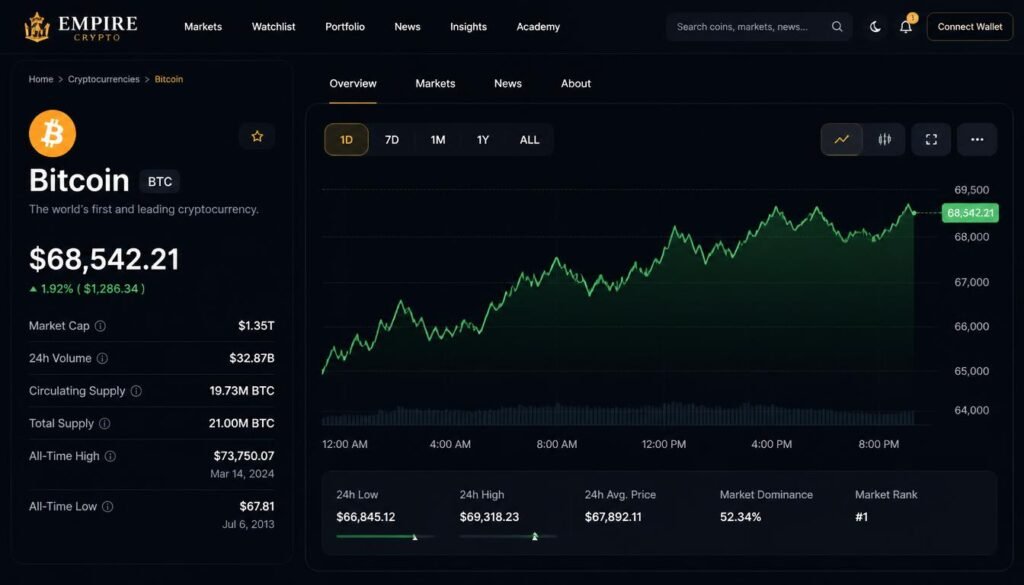Switch to the Bitcoin News tab
1024x585 pixels.
pos(507,84)
